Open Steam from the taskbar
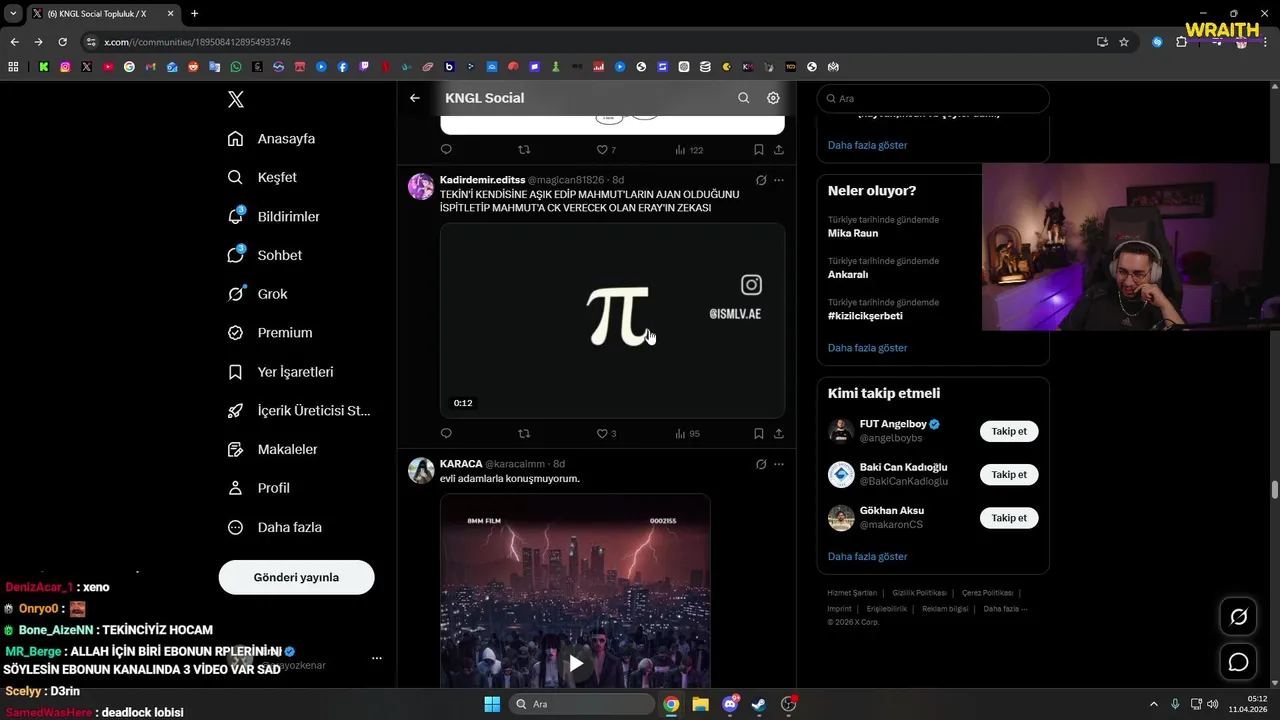The width and height of the screenshot is (1280, 720). coord(759,704)
